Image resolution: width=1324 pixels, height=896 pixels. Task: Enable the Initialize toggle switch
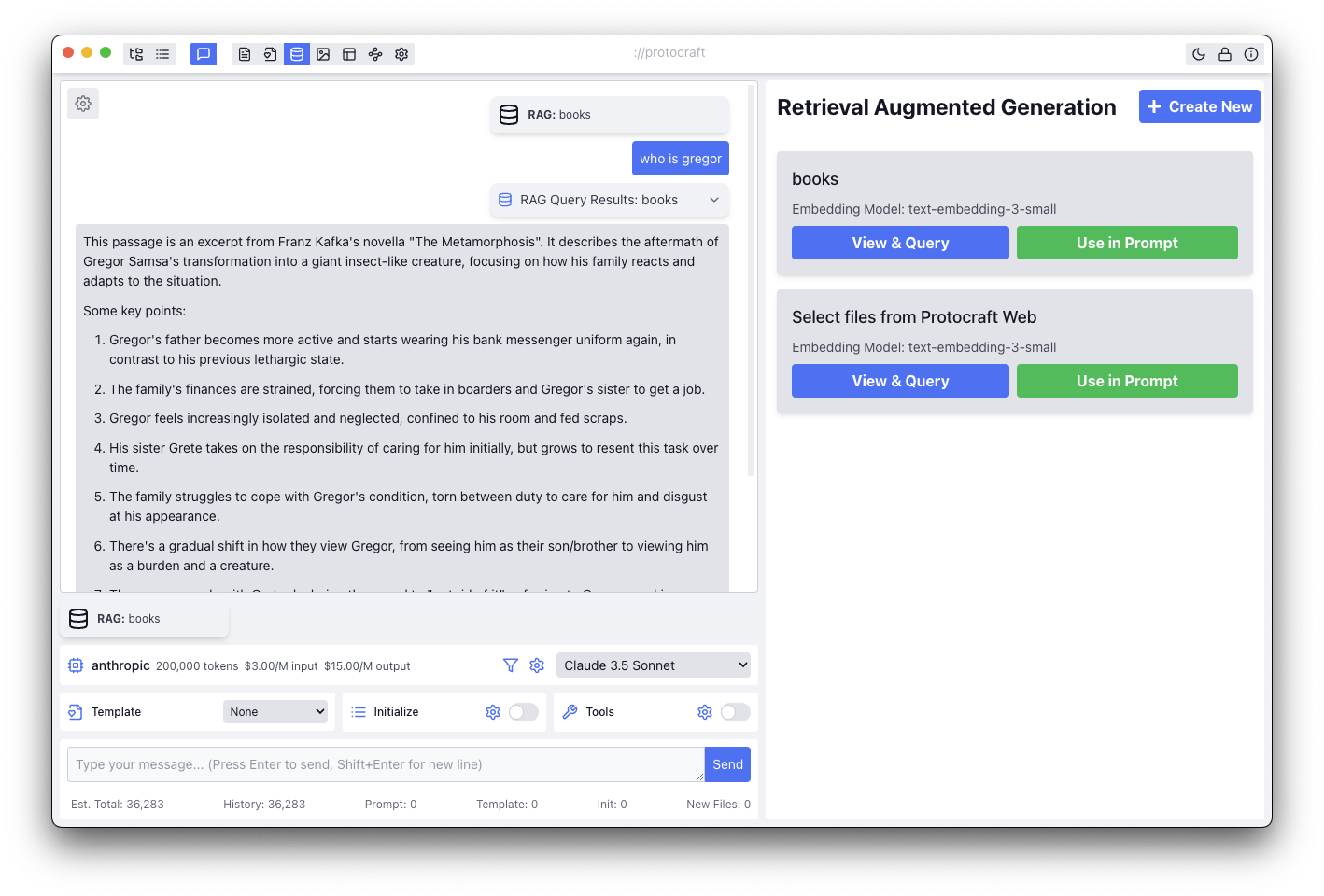click(x=523, y=712)
